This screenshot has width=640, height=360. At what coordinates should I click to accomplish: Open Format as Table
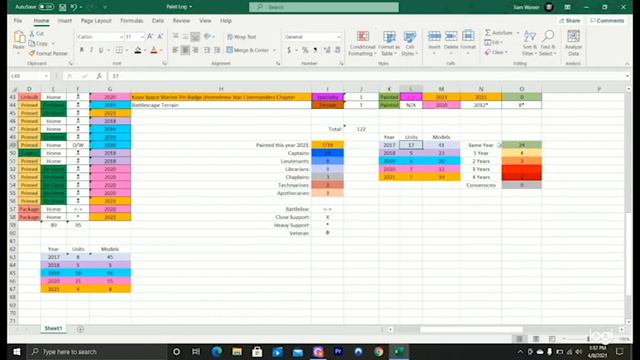click(x=389, y=43)
